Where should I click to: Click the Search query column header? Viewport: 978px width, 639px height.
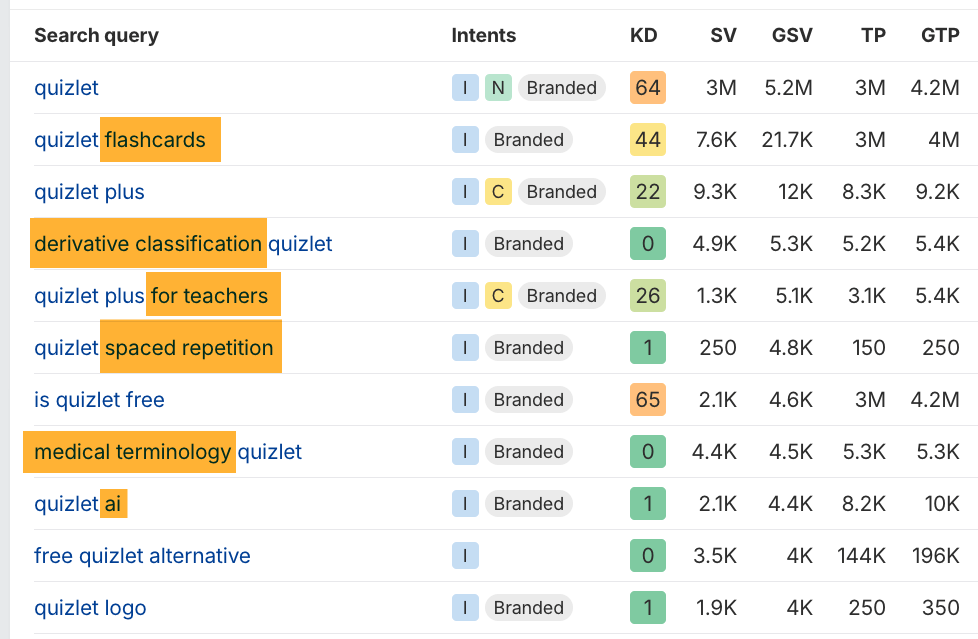[96, 36]
